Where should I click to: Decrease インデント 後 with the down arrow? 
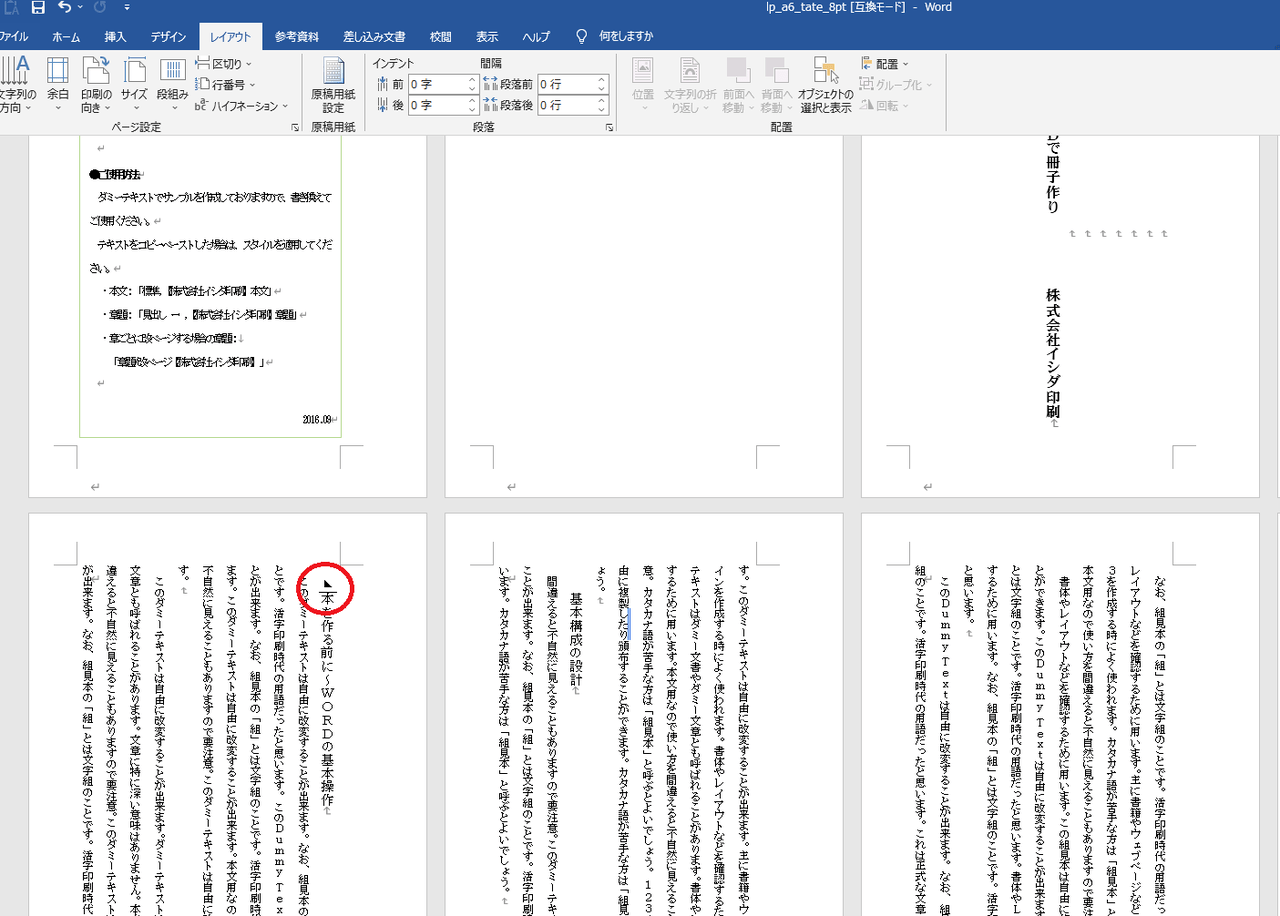pos(471,110)
